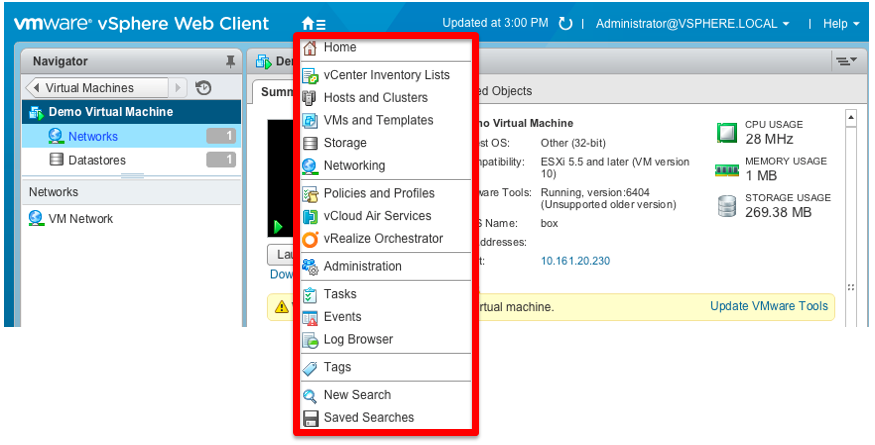Click the Storage icon in menu

(x=310, y=143)
